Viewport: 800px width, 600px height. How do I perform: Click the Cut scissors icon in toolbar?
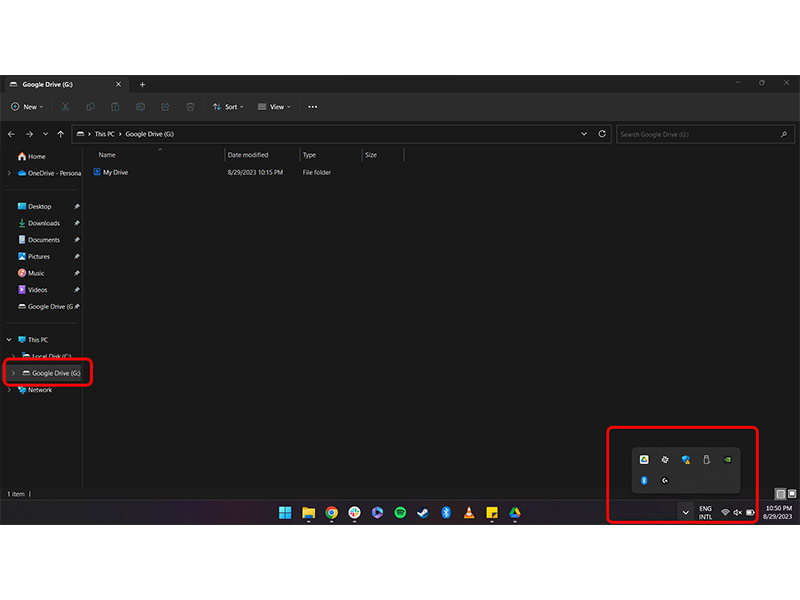click(x=65, y=107)
